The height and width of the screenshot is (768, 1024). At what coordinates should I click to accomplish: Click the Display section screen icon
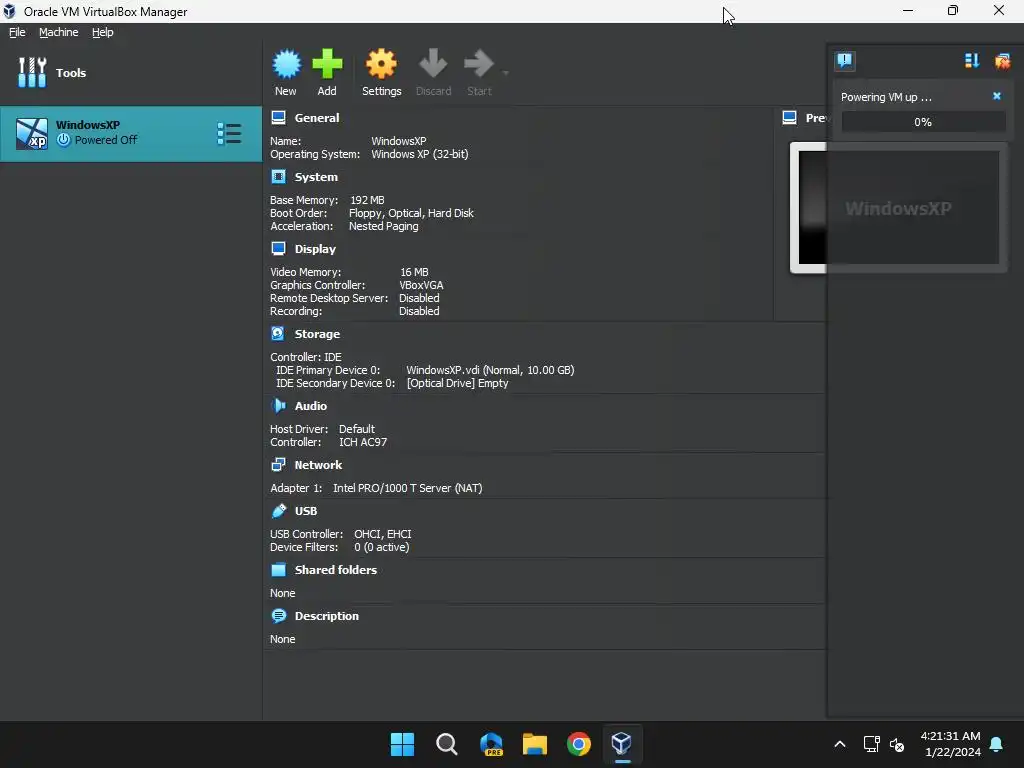tap(278, 248)
